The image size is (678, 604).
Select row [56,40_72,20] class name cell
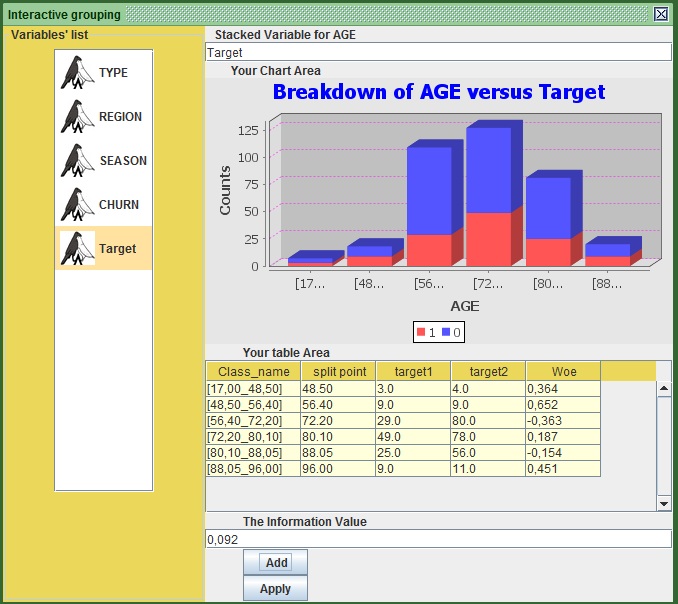pyautogui.click(x=253, y=421)
